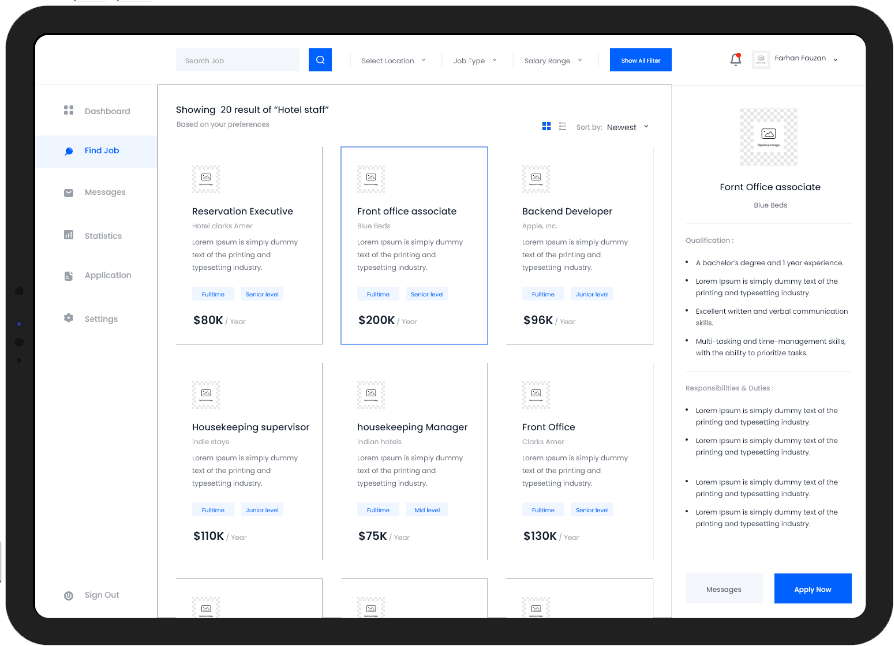Expand the Salary Range dropdown
The width and height of the screenshot is (894, 646).
coord(552,61)
